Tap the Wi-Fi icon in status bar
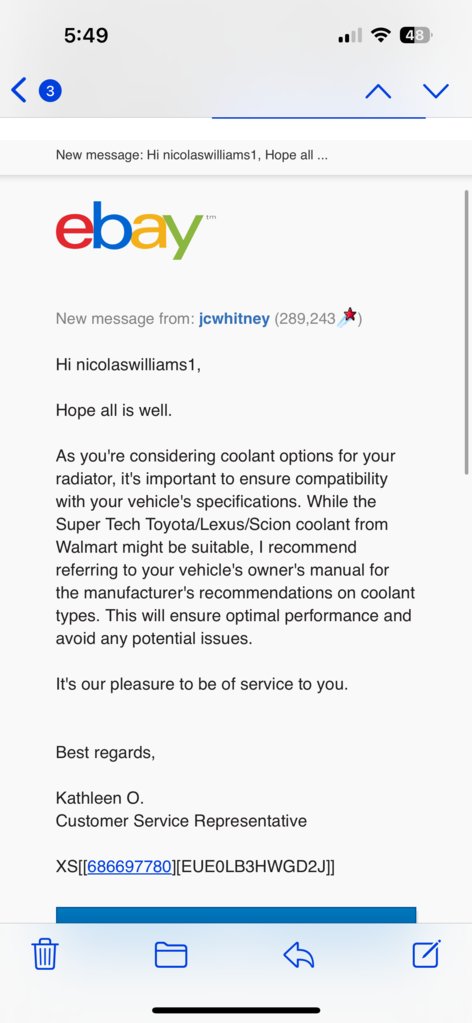Image resolution: width=472 pixels, height=1023 pixels. (380, 35)
